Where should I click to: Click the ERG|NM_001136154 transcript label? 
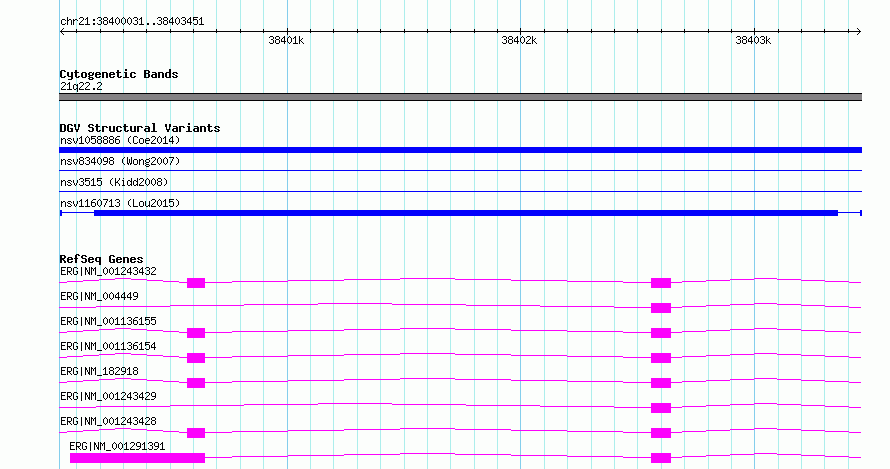[x=108, y=346]
